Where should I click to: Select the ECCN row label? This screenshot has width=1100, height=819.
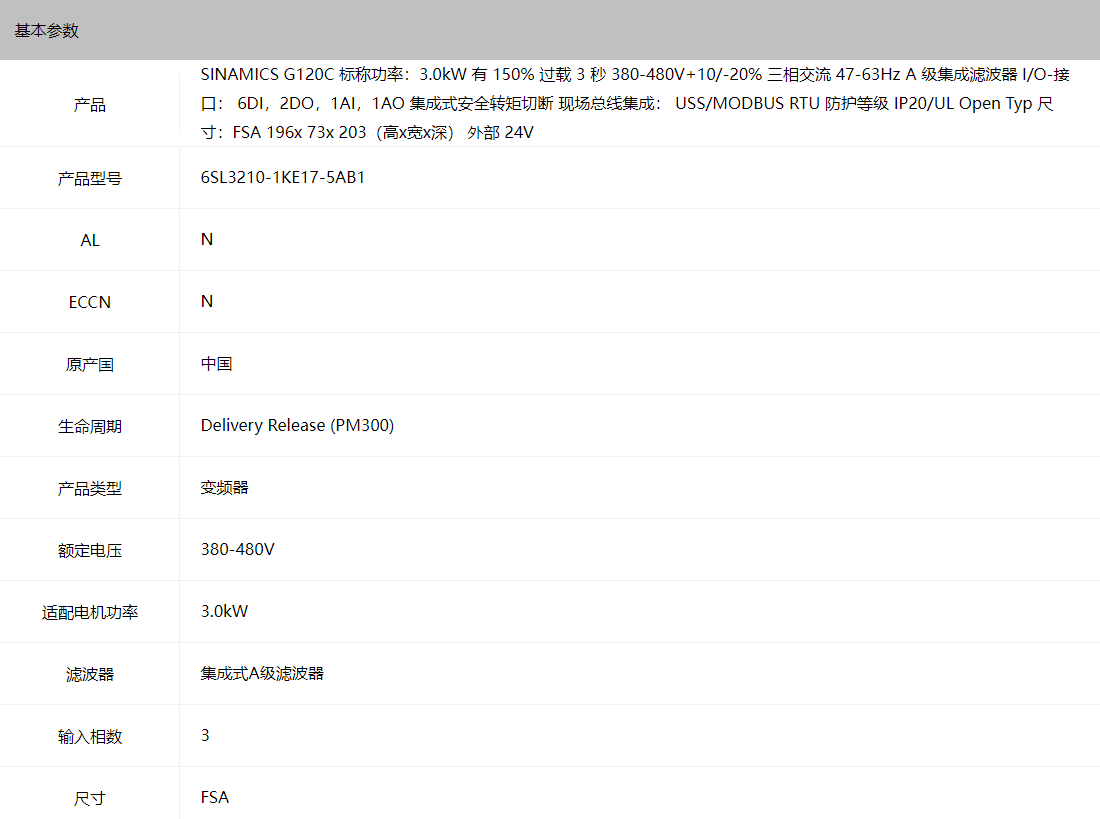pyautogui.click(x=90, y=302)
